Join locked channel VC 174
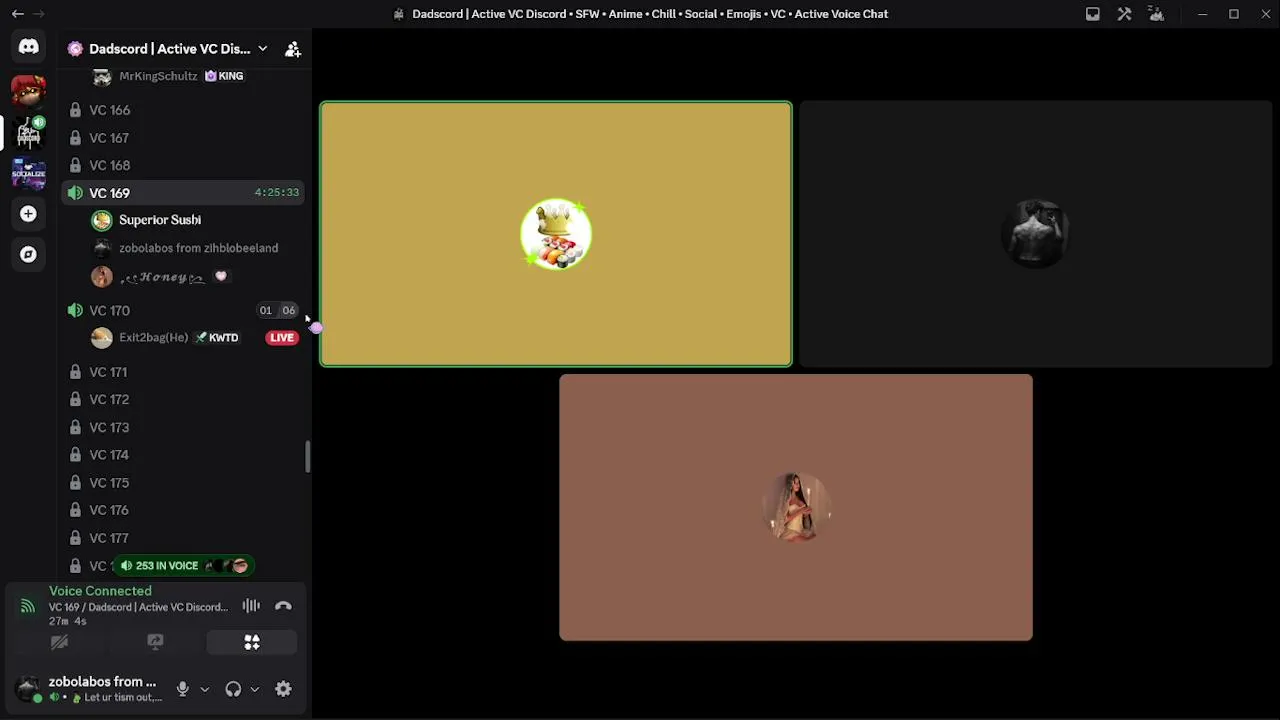 click(184, 455)
